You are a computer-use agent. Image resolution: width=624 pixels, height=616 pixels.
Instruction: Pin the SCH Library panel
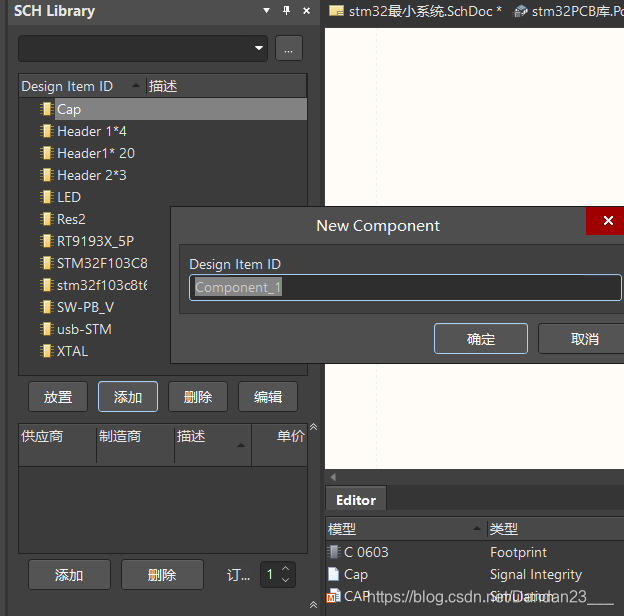[286, 10]
